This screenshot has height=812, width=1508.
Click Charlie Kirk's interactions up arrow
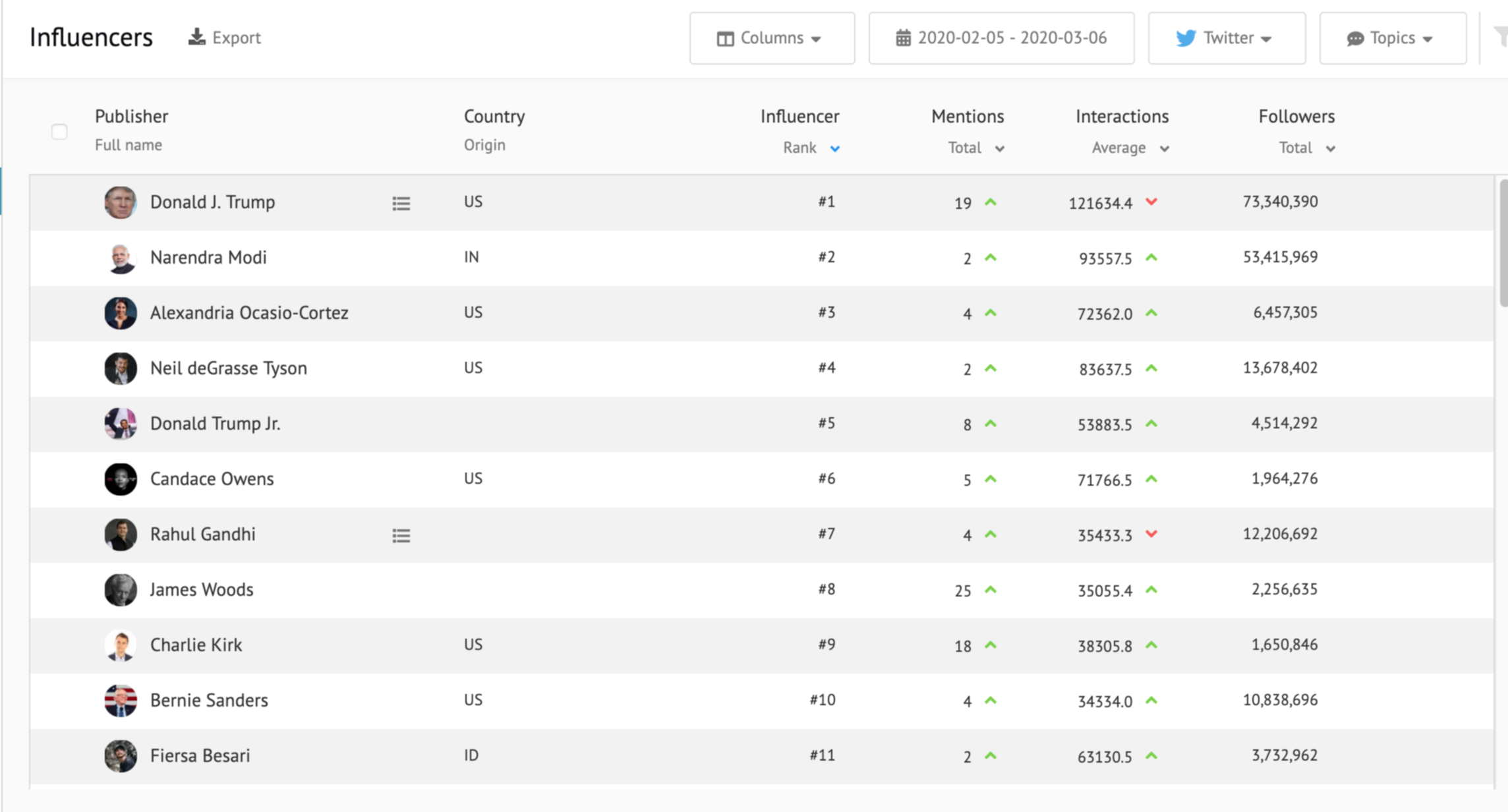click(1151, 645)
